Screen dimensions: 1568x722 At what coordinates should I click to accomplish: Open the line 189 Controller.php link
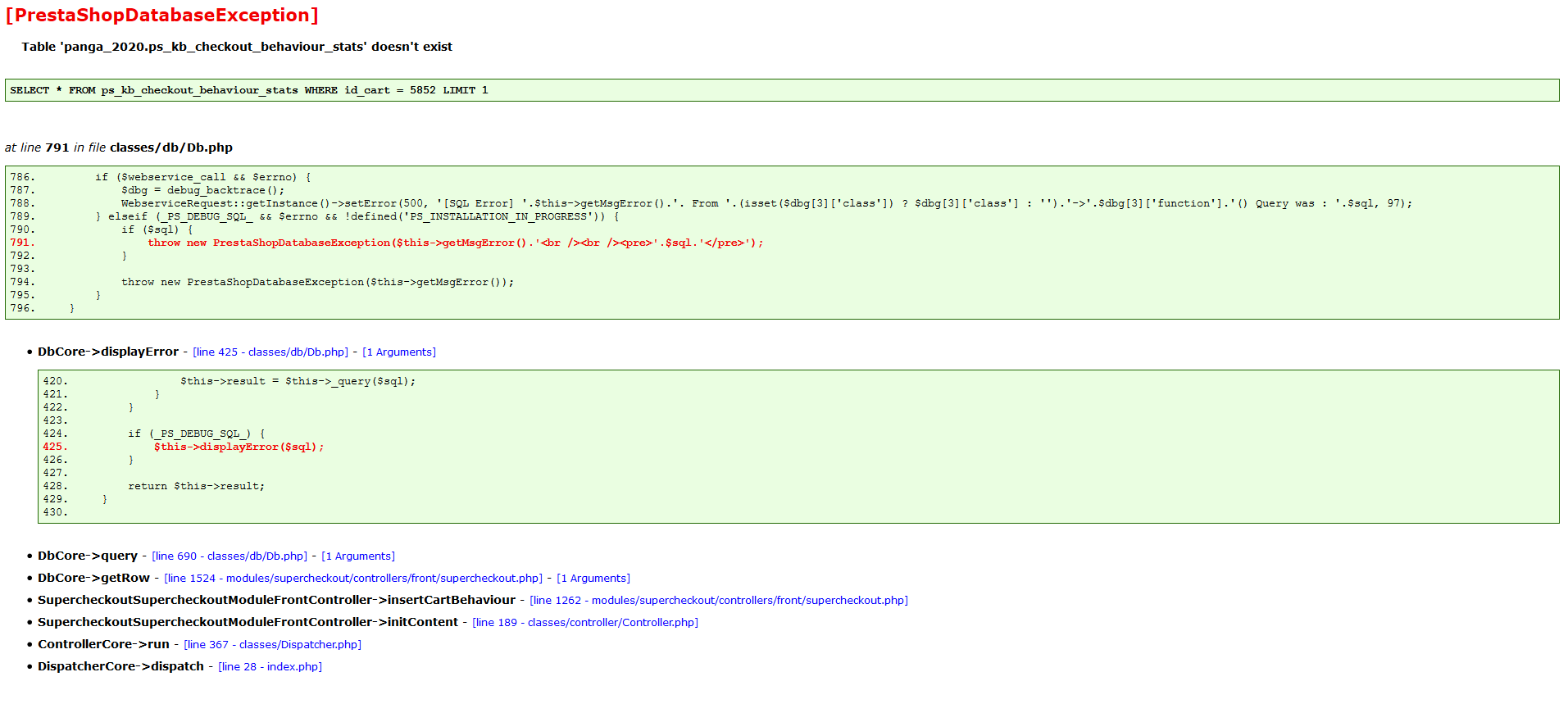pyautogui.click(x=585, y=622)
